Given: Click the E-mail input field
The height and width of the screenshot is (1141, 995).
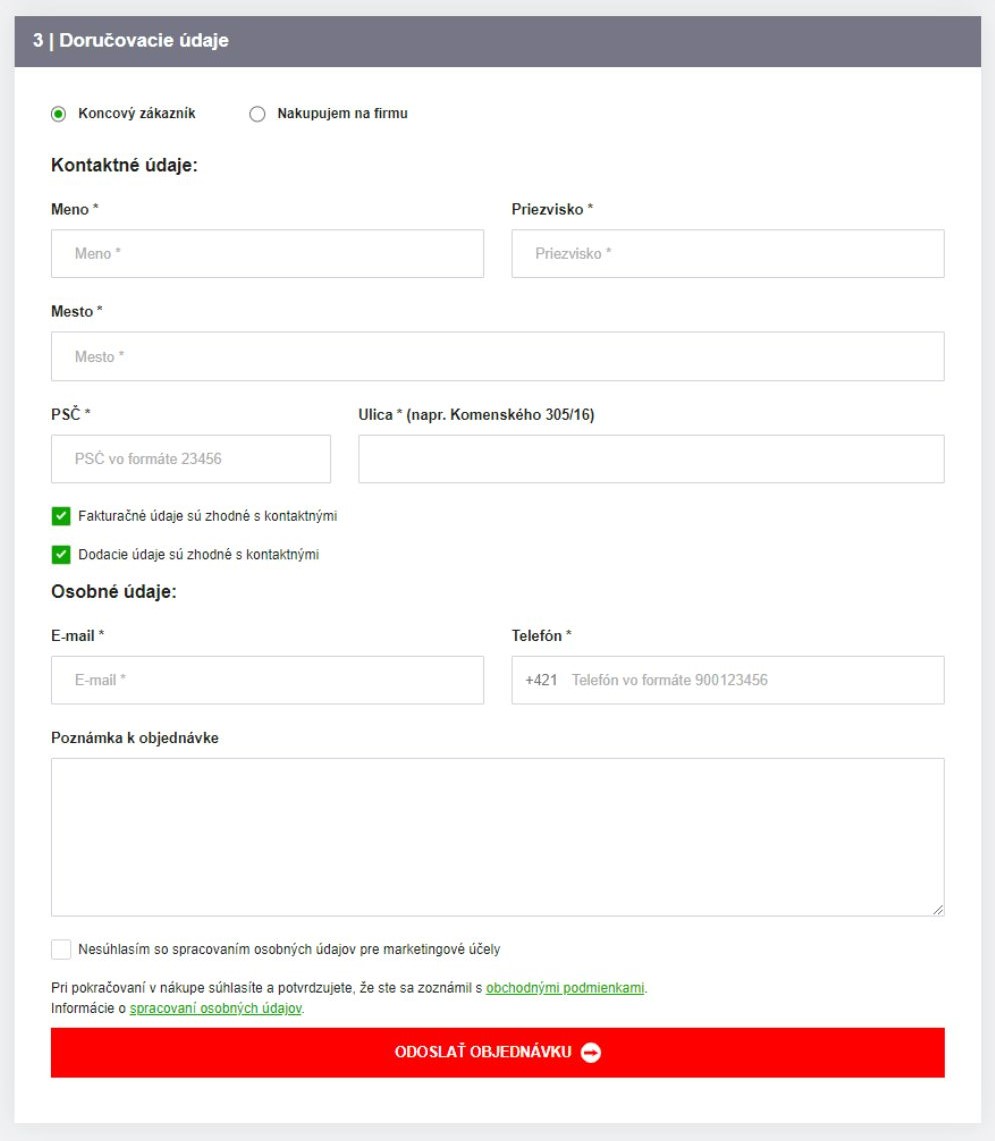Looking at the screenshot, I should point(267,680).
